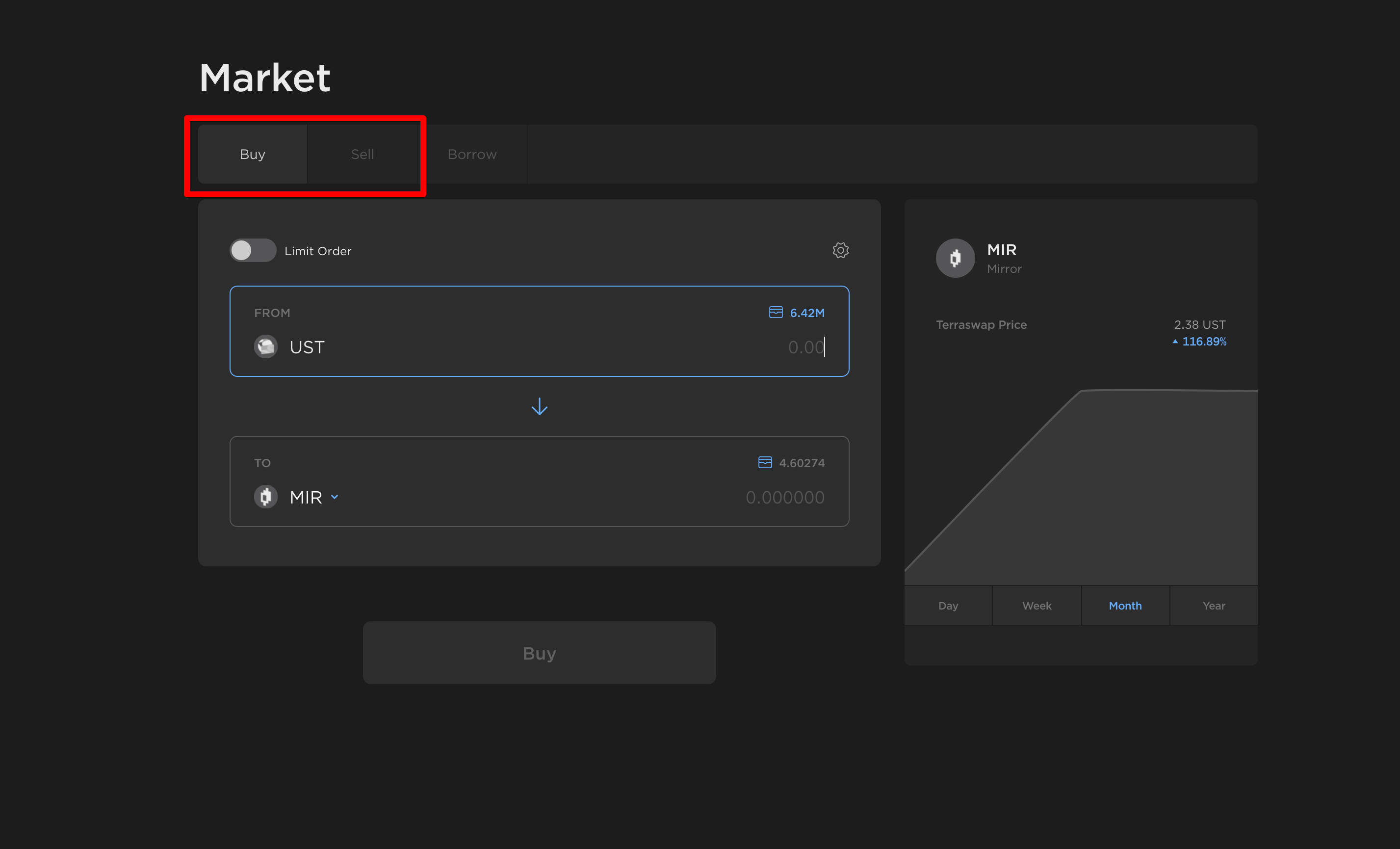The image size is (1400, 849).
Task: Show the Day price chart
Action: pyautogui.click(x=948, y=606)
